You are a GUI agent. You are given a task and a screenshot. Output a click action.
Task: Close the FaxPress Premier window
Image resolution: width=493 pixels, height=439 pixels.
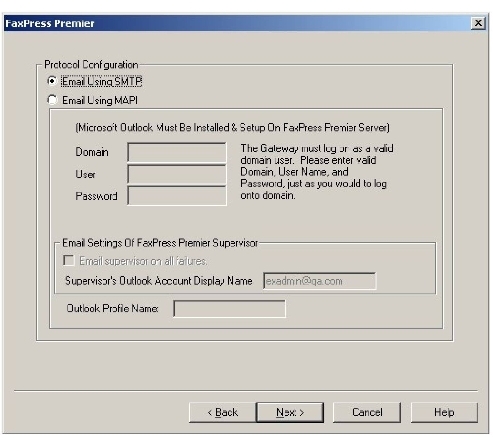478,23
